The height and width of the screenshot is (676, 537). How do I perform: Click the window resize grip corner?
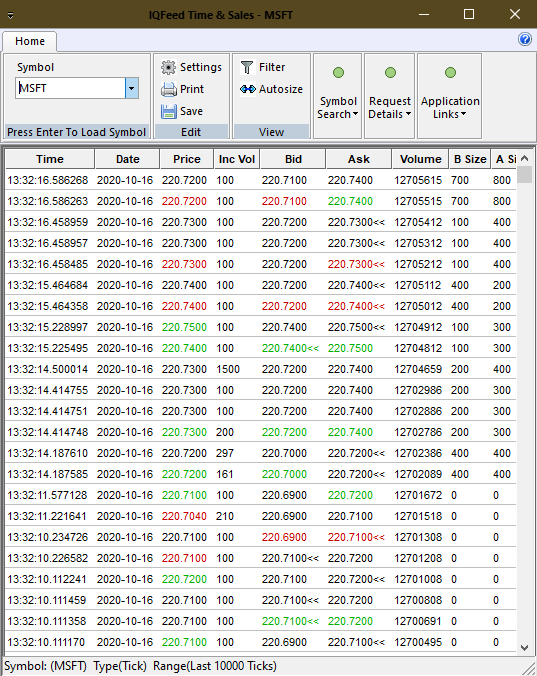coord(529,669)
